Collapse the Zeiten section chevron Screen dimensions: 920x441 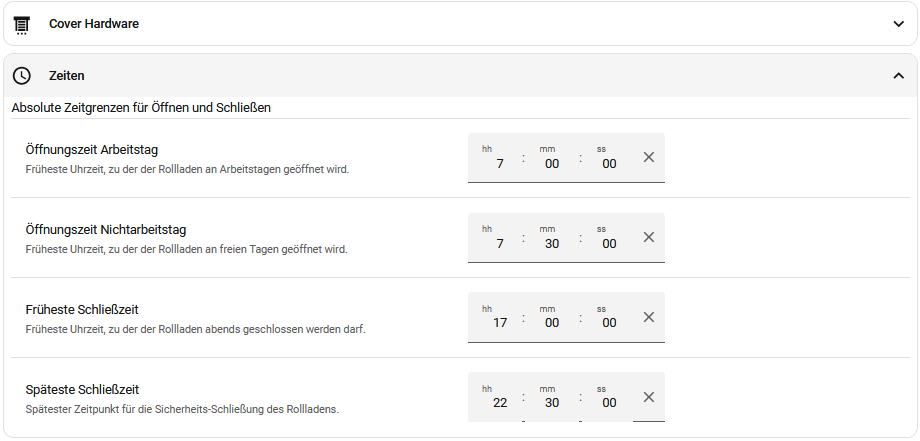pos(898,76)
